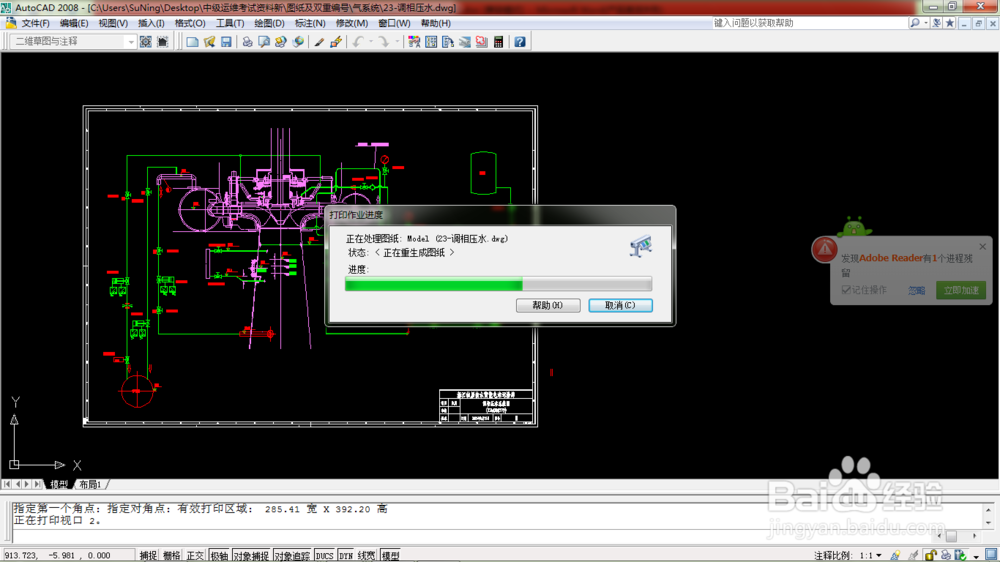1000x562 pixels.
Task: Click the 3D DWF globe icon
Action: (x=298, y=42)
